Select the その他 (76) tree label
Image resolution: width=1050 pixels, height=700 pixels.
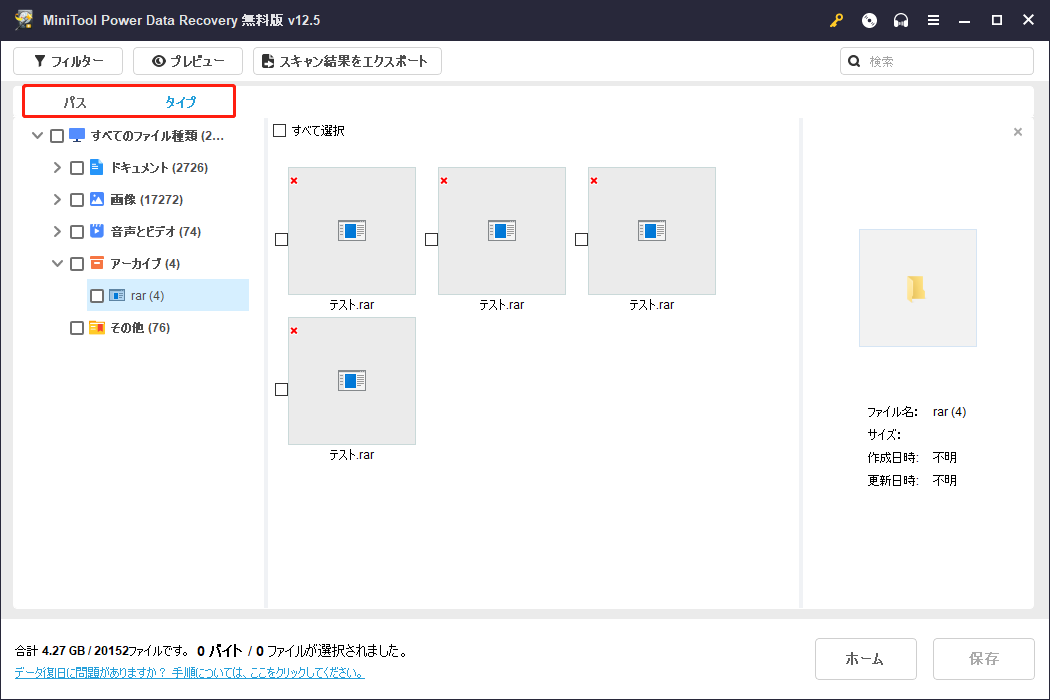coord(140,328)
